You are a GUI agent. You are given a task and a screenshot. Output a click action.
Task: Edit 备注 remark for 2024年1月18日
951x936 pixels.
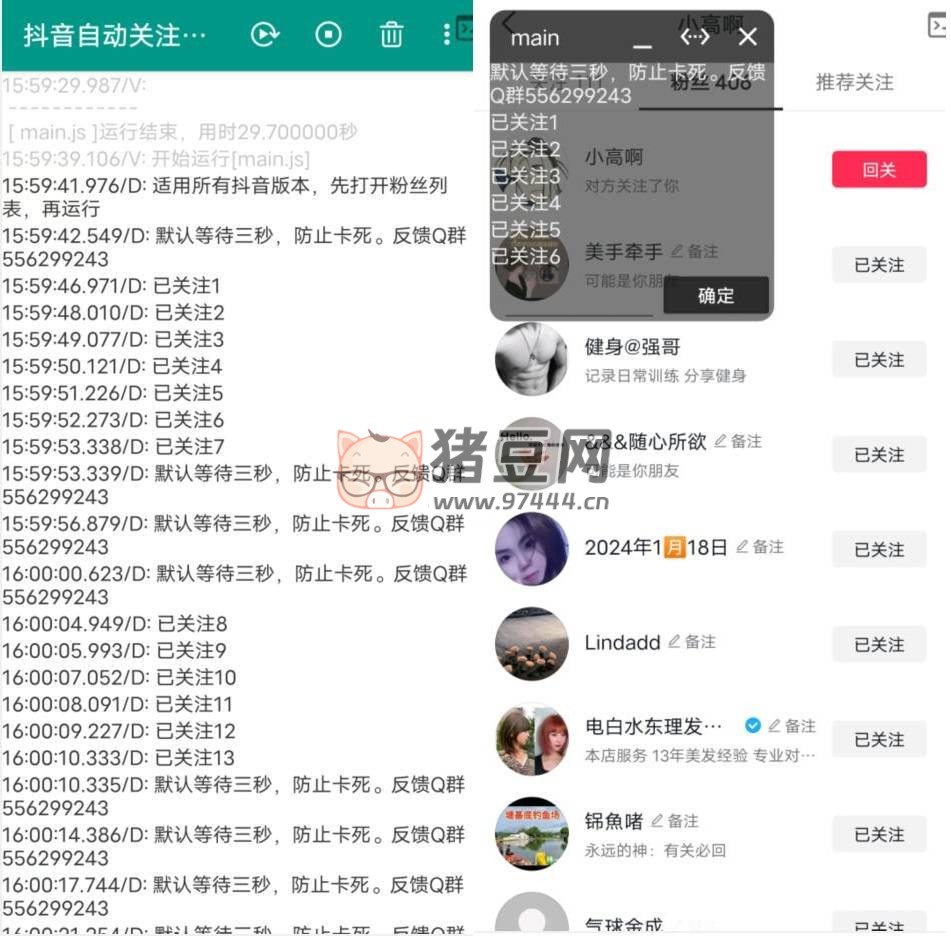click(760, 547)
